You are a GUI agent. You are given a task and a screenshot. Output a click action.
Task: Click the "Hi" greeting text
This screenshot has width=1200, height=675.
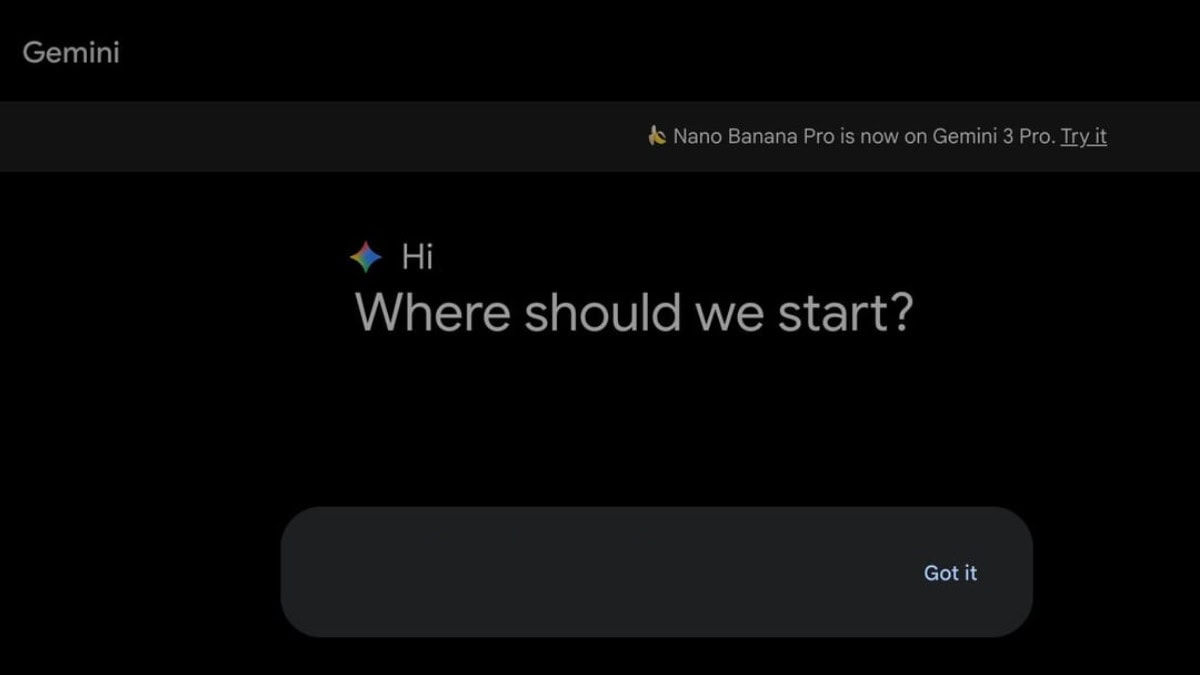click(x=417, y=257)
